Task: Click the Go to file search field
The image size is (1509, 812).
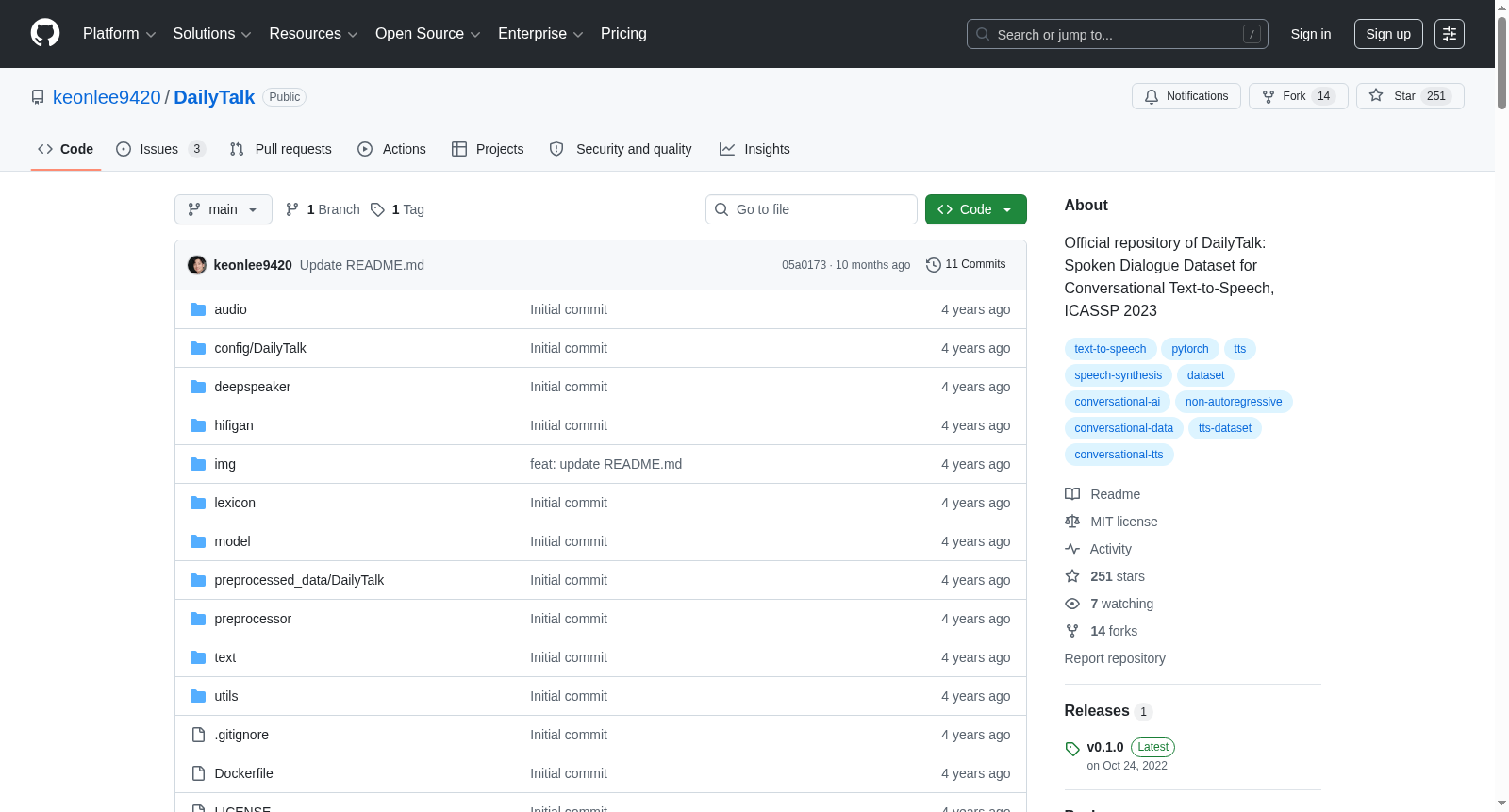Action: coord(811,209)
